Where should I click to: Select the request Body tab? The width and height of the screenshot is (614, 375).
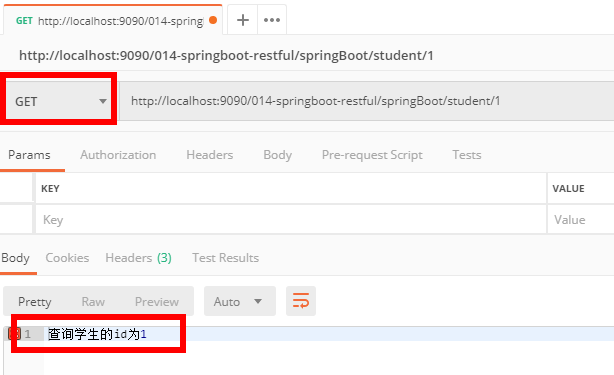[x=278, y=155]
